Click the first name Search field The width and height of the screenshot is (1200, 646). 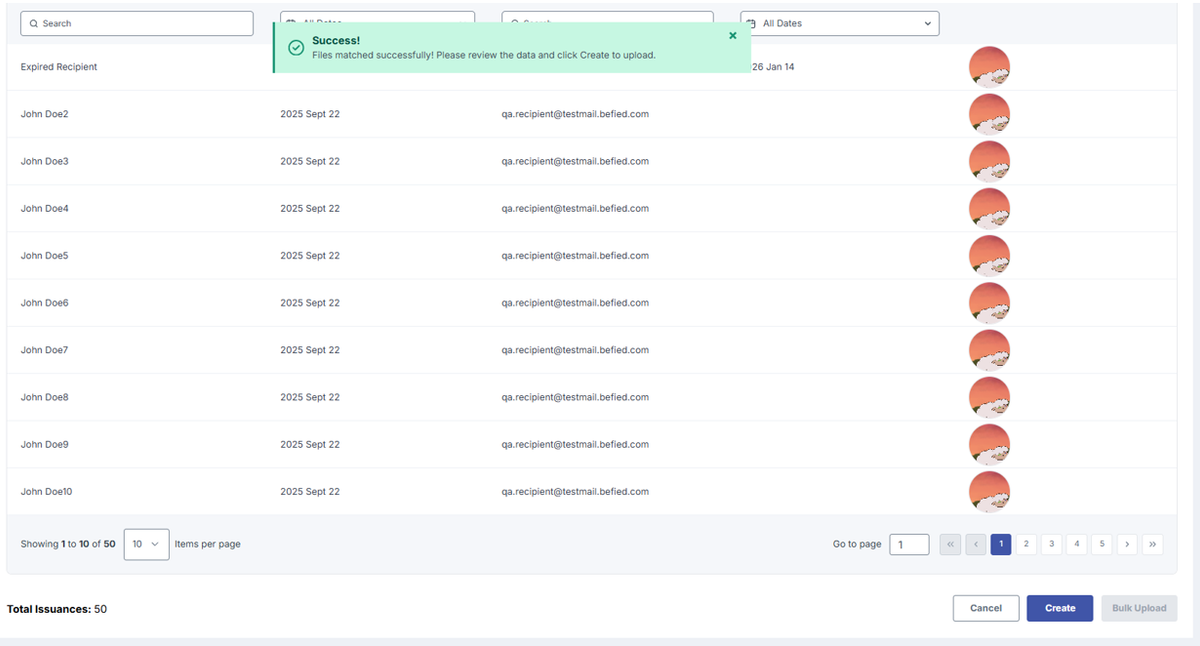coord(137,23)
